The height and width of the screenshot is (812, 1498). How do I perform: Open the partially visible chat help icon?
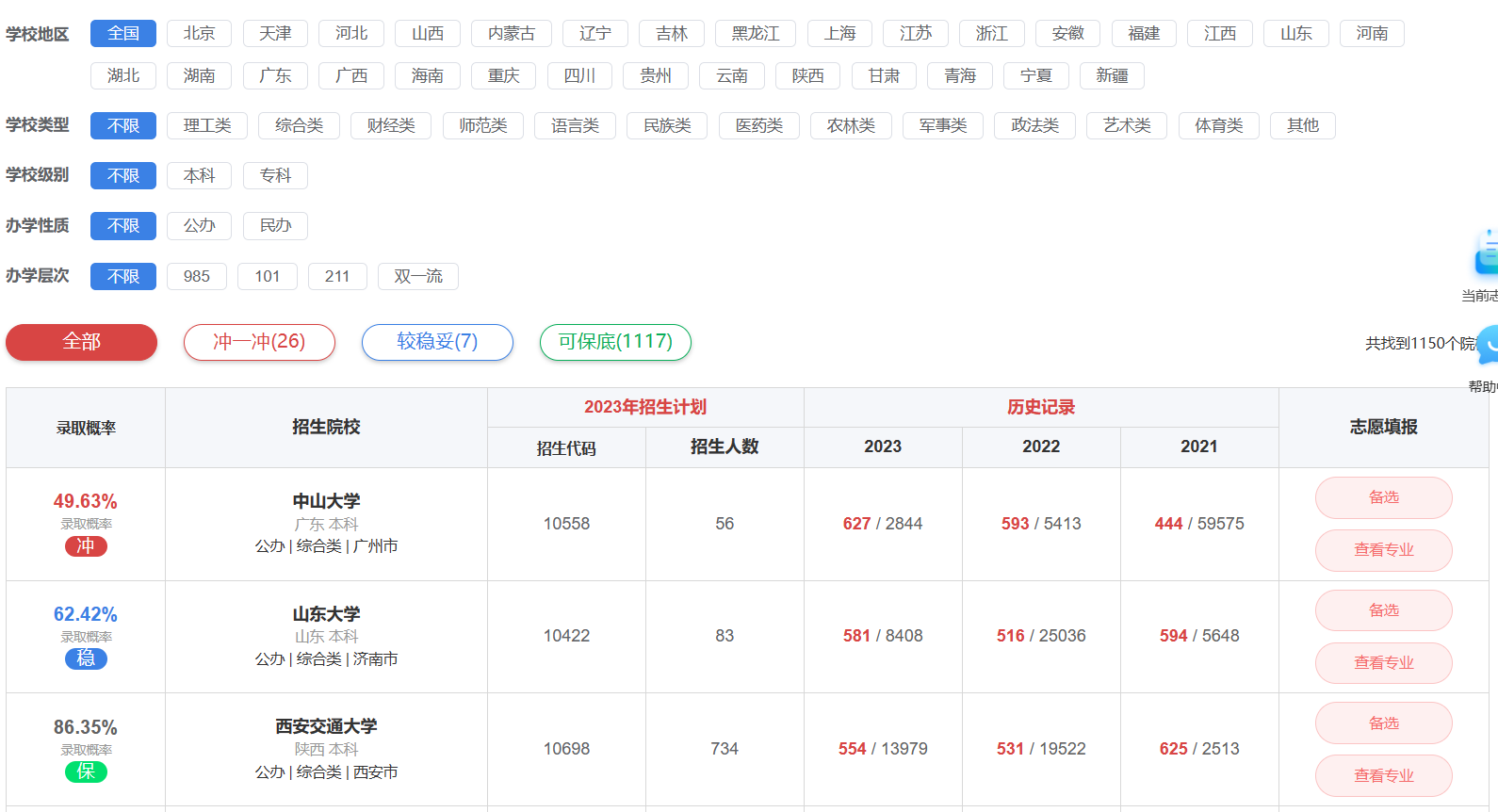[x=1488, y=346]
